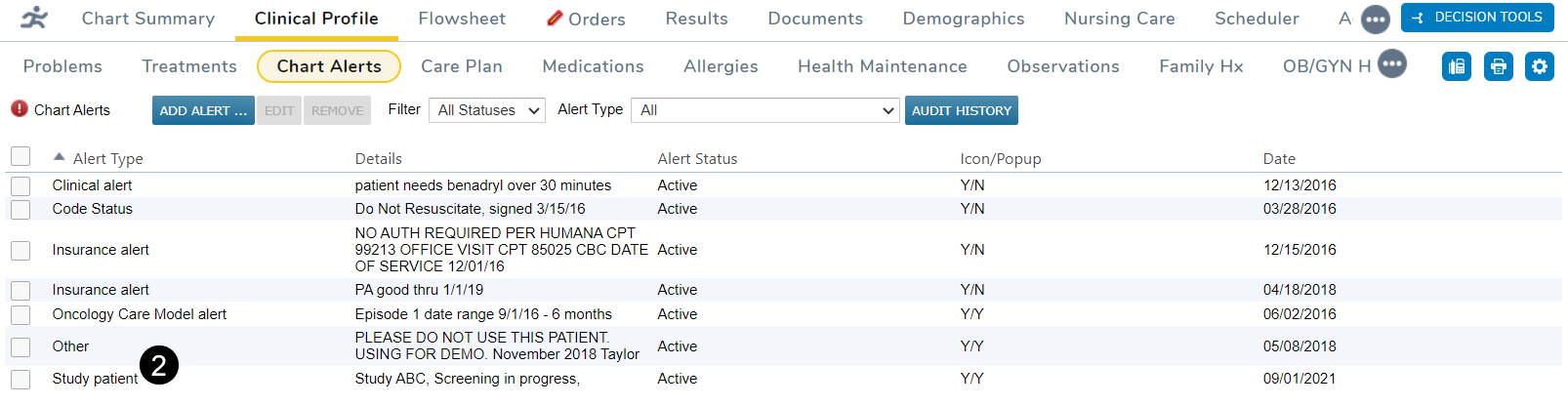
Task: Open the top navigation overflow ellipsis
Action: [x=1375, y=19]
